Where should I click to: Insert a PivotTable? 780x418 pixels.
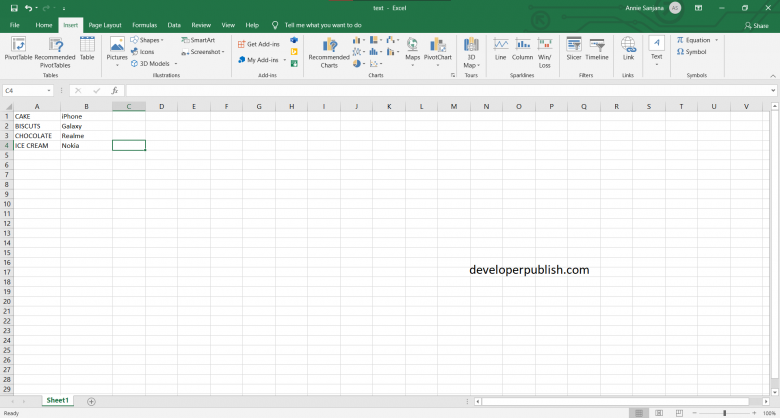tap(18, 49)
